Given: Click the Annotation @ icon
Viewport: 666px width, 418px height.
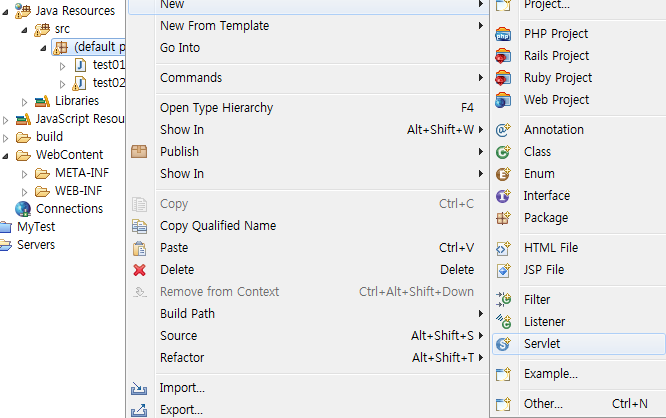Looking at the screenshot, I should click(503, 130).
